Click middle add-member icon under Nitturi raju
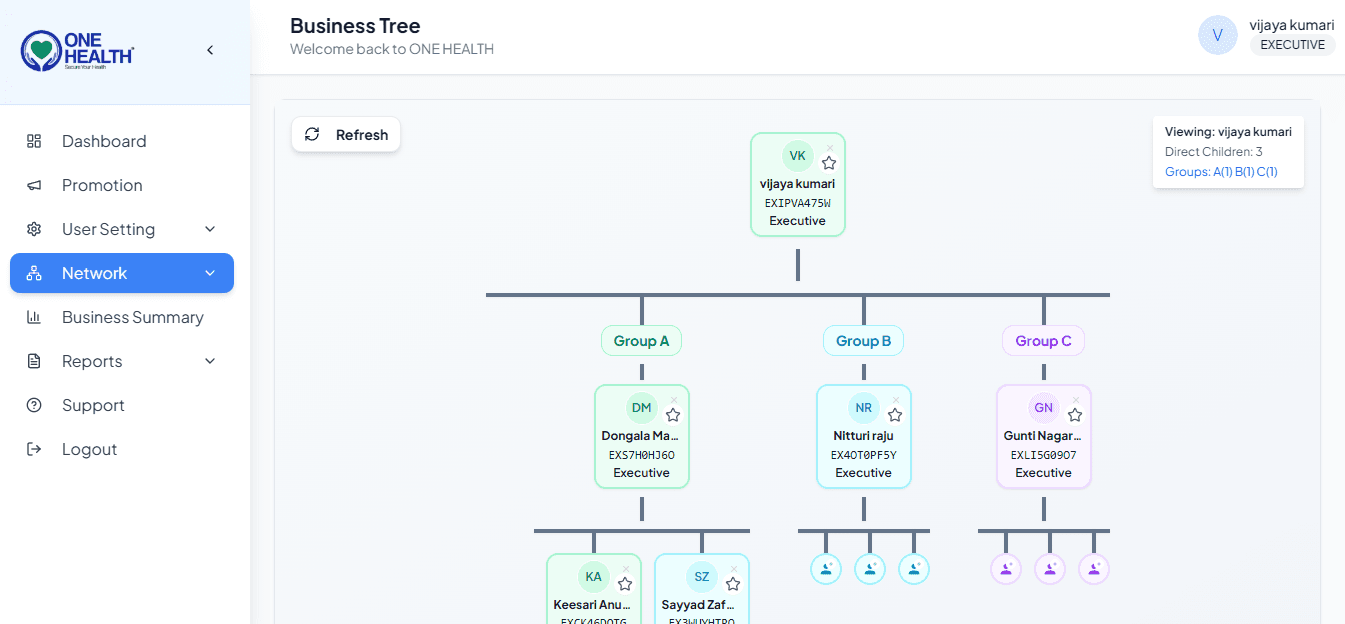Viewport: 1345px width, 624px height. (x=870, y=569)
